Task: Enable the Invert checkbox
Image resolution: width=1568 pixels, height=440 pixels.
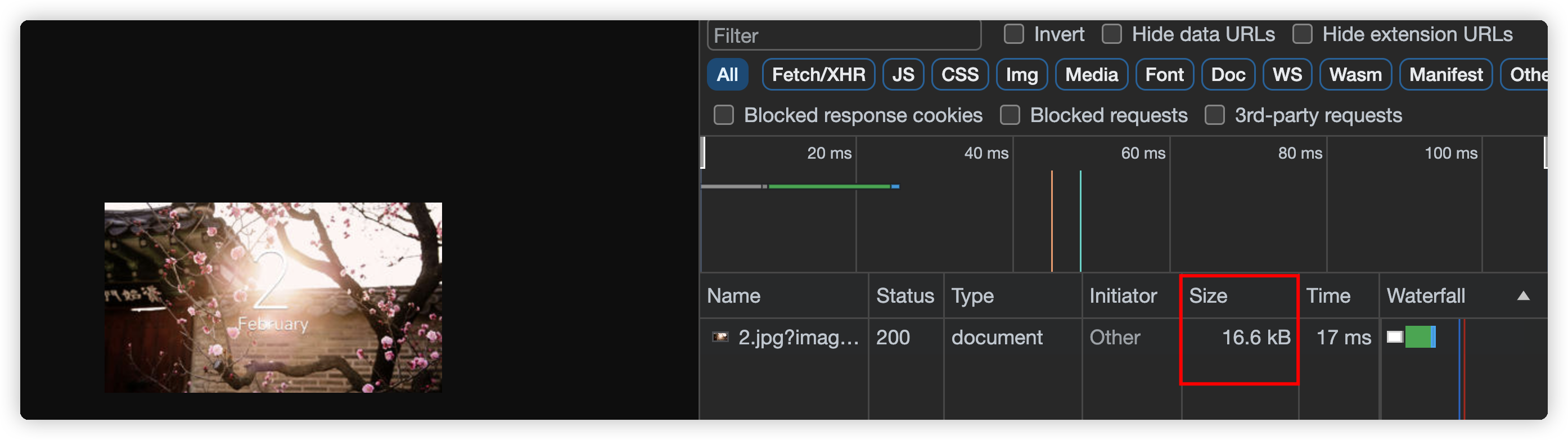Action: point(1013,34)
